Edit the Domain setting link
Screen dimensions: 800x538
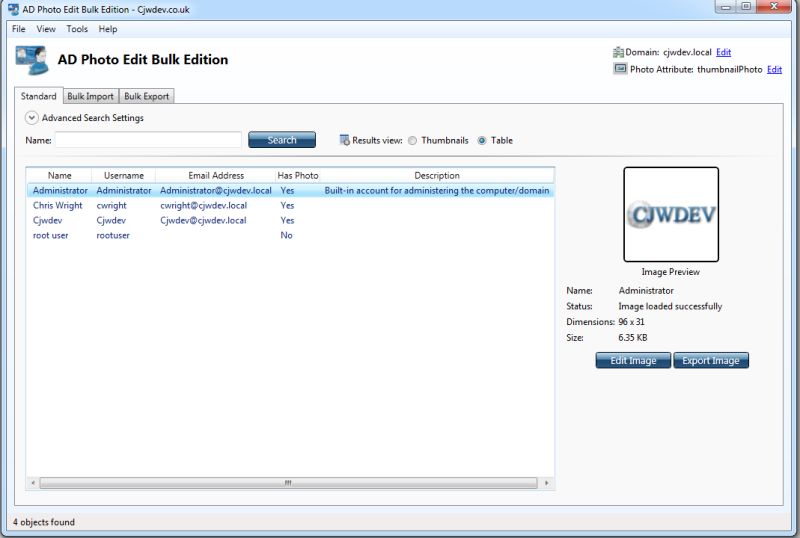tap(723, 52)
